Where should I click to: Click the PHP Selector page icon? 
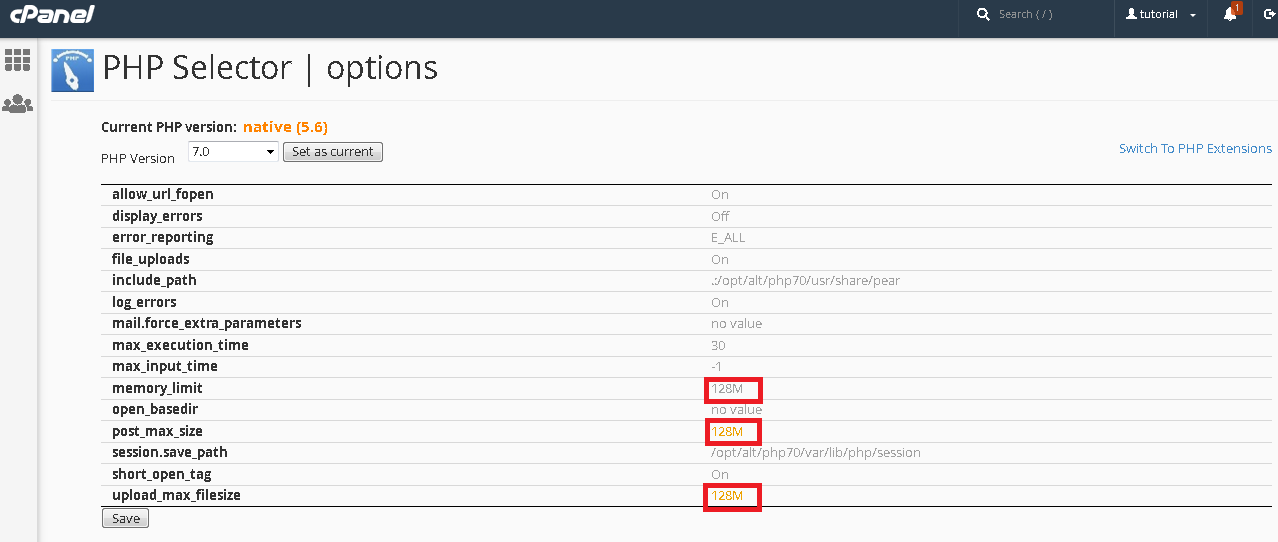[x=72, y=69]
